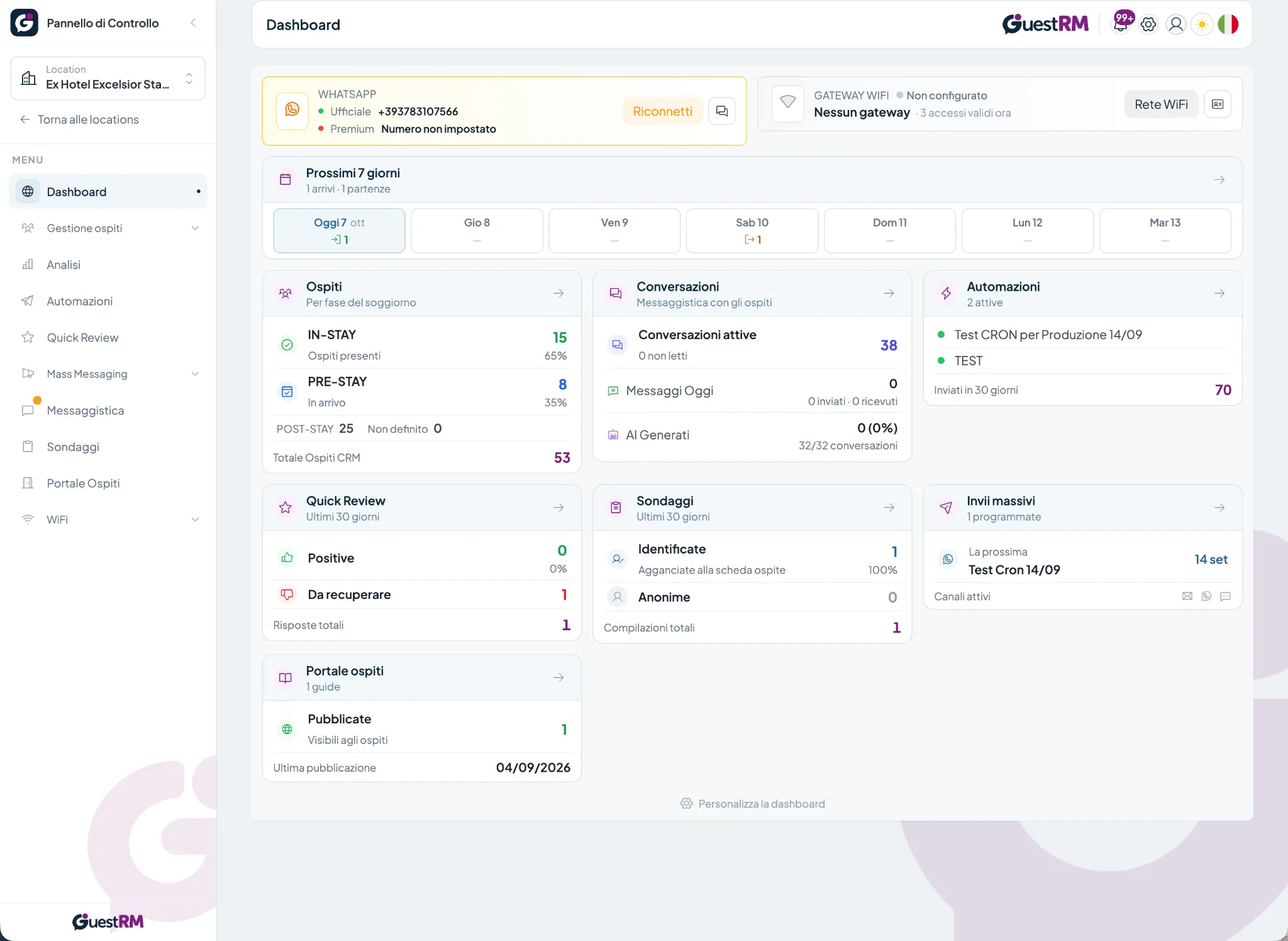
Task: Open the Sondaggi card arrow
Action: pos(889,508)
